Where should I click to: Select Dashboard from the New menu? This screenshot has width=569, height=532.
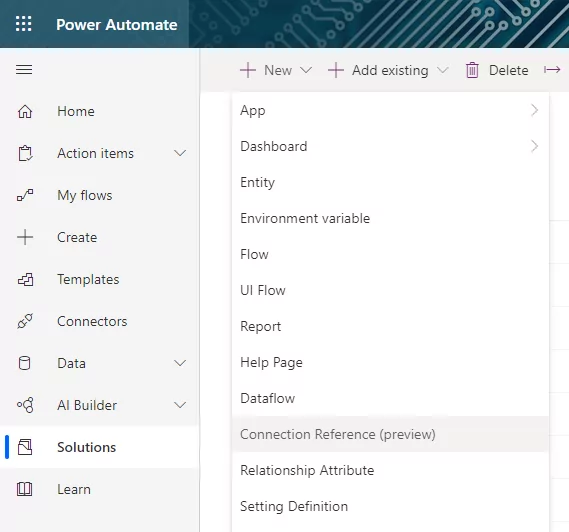(390, 146)
